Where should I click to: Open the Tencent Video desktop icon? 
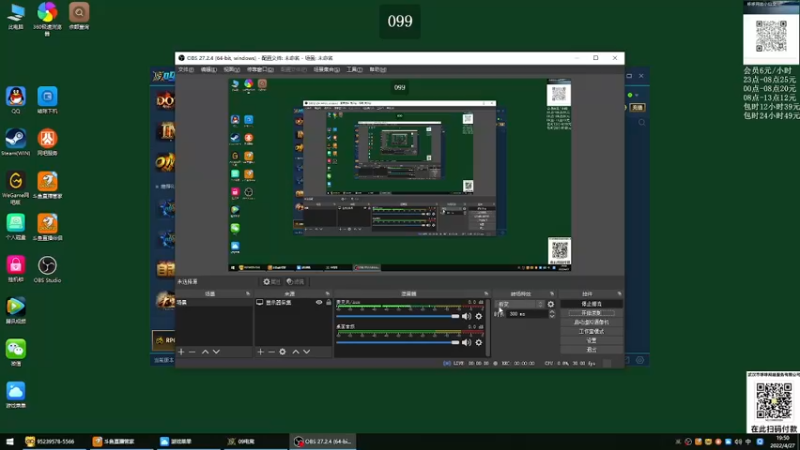coord(16,310)
